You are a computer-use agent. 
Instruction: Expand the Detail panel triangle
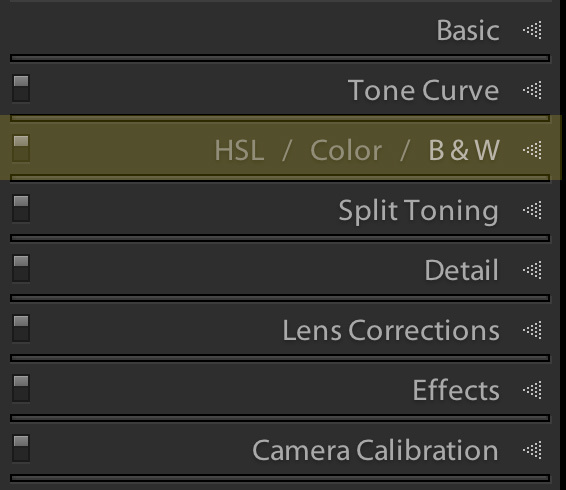pyautogui.click(x=532, y=270)
